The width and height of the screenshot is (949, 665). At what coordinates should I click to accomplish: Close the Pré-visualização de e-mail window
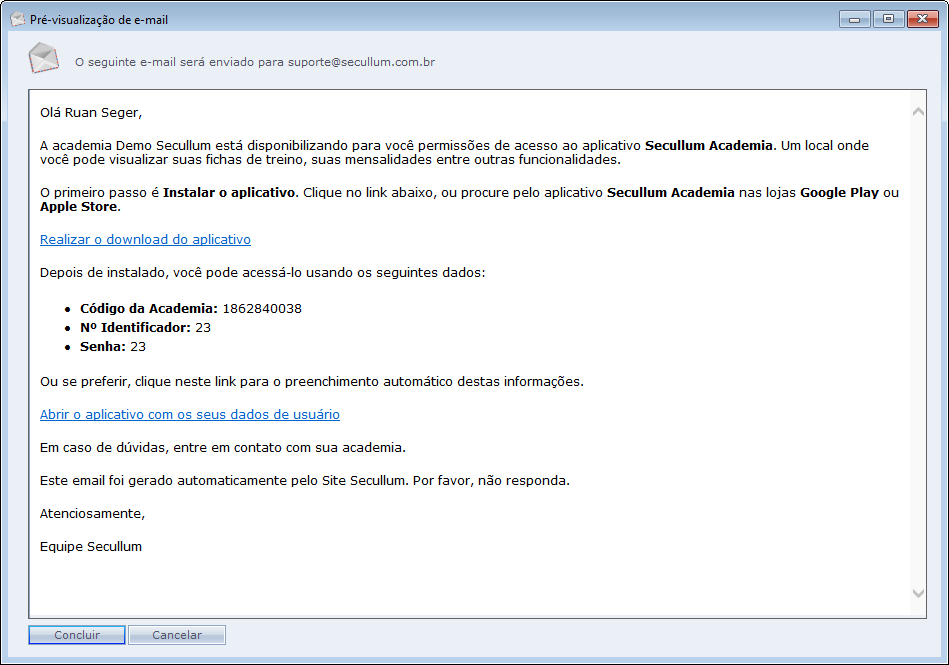tap(923, 18)
